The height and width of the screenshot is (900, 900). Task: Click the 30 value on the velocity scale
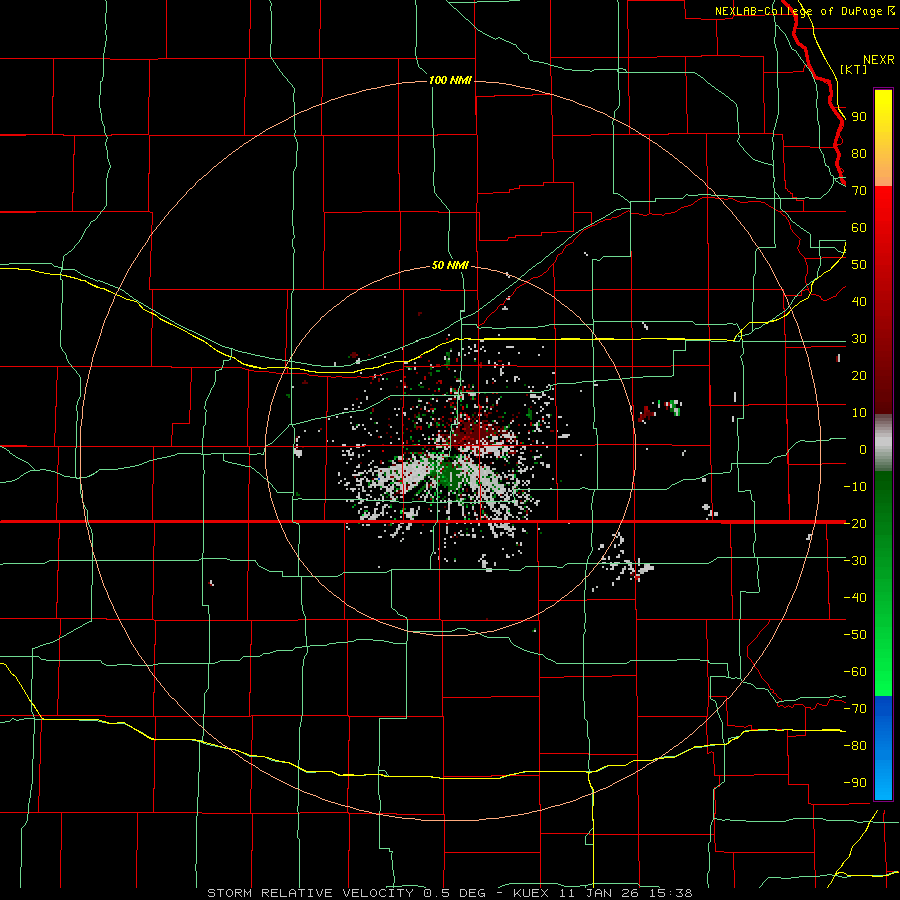click(x=859, y=339)
